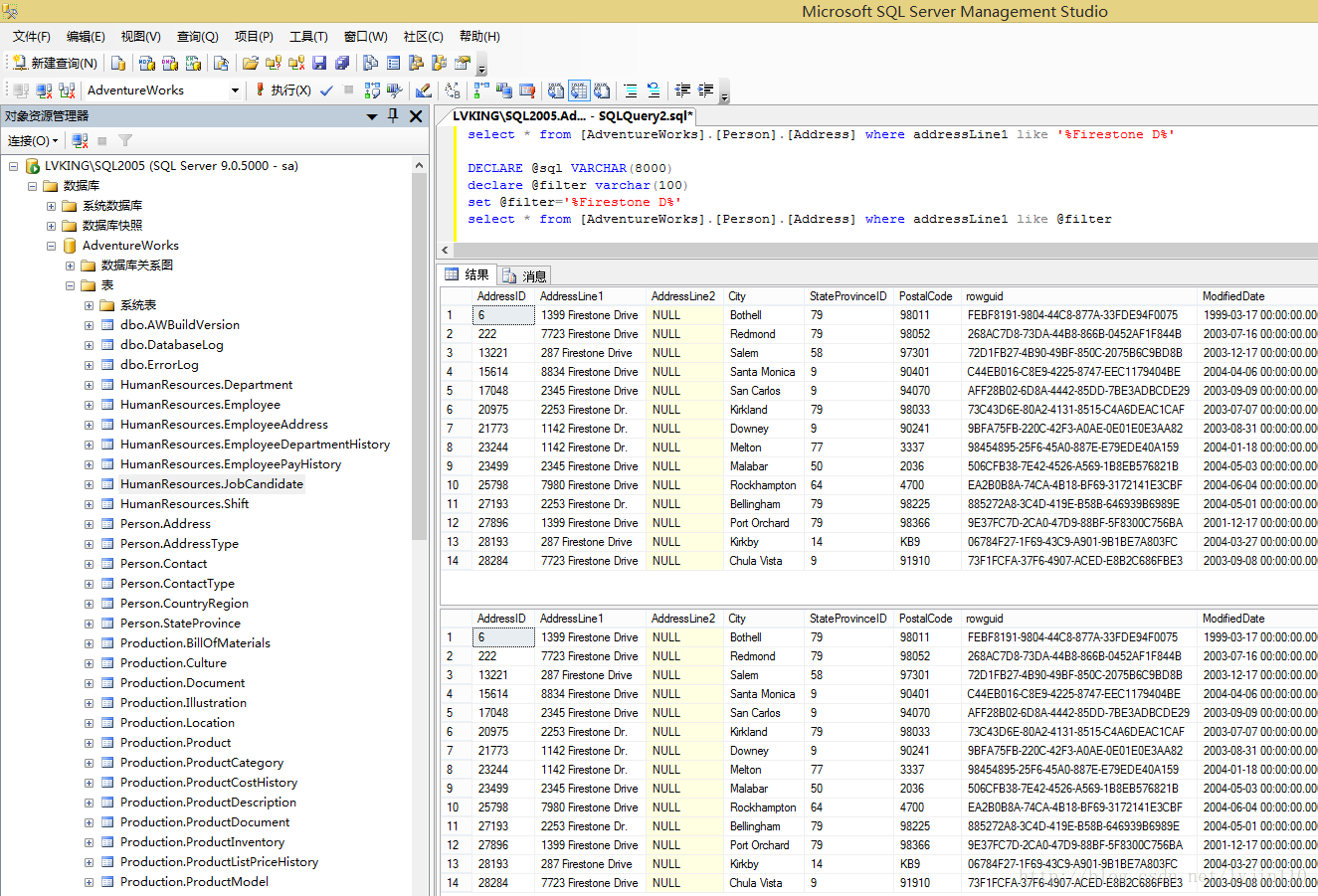Click the Uncomment Selected Lines icon
Image resolution: width=1318 pixels, height=896 pixels.
[654, 90]
